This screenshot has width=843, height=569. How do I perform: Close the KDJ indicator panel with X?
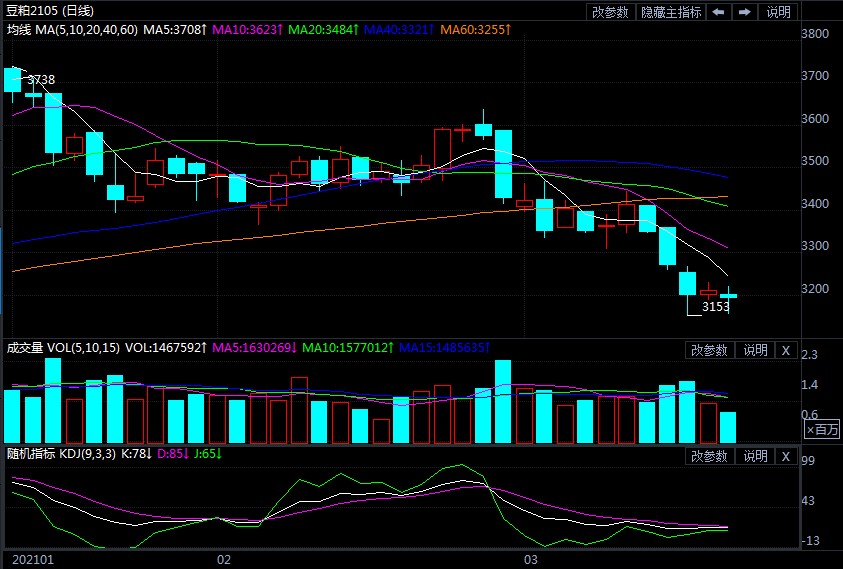pos(786,456)
